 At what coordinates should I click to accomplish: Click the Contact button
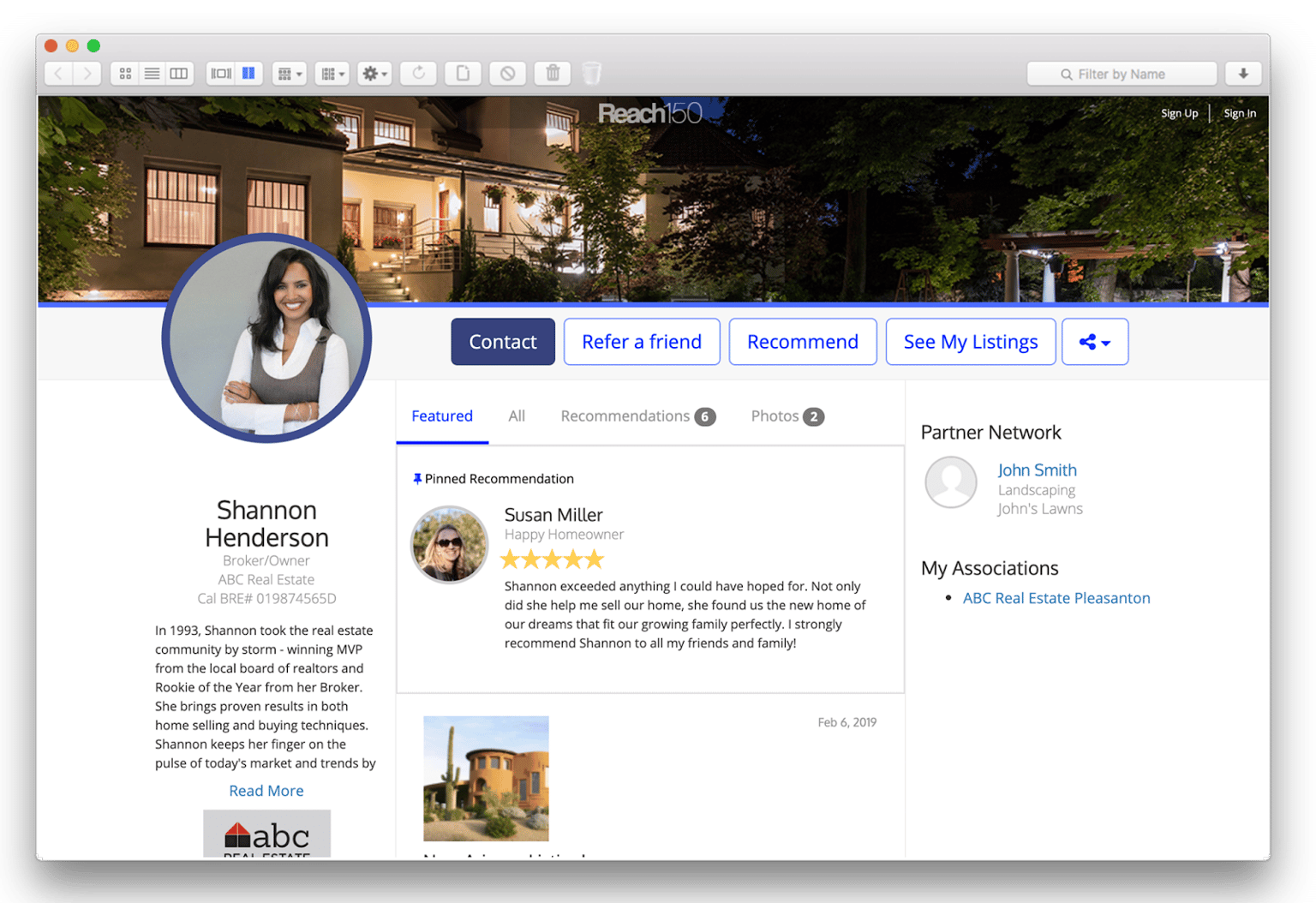[x=502, y=341]
